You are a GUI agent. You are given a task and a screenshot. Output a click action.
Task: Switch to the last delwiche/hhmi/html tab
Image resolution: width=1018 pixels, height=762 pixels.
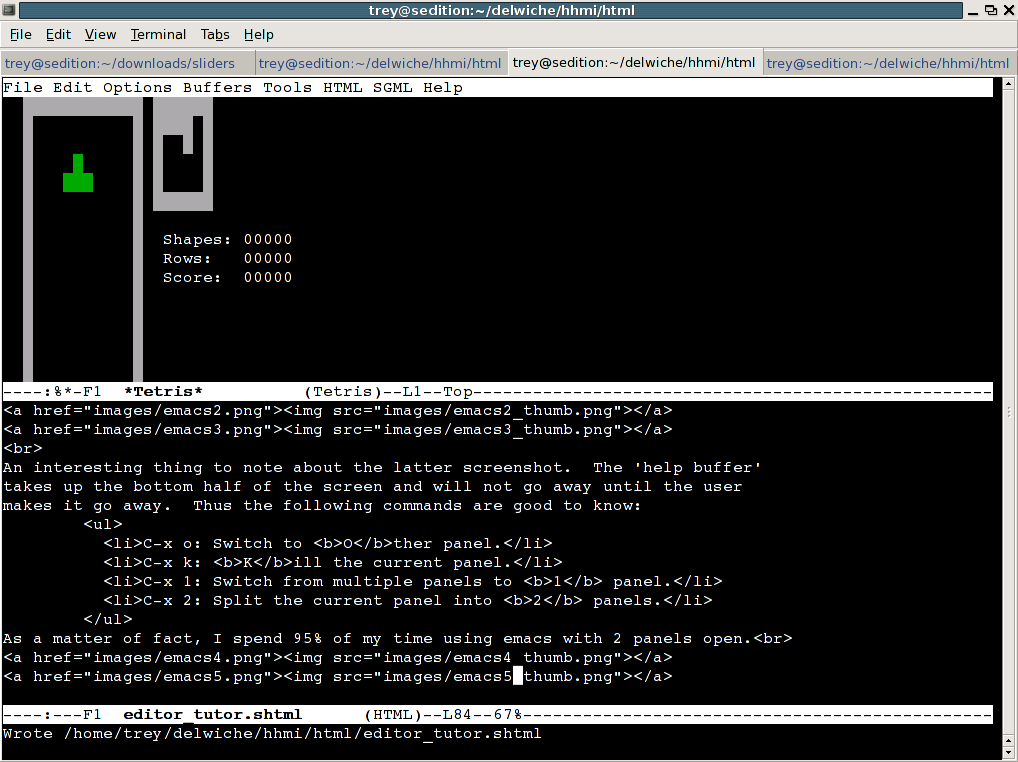click(889, 63)
